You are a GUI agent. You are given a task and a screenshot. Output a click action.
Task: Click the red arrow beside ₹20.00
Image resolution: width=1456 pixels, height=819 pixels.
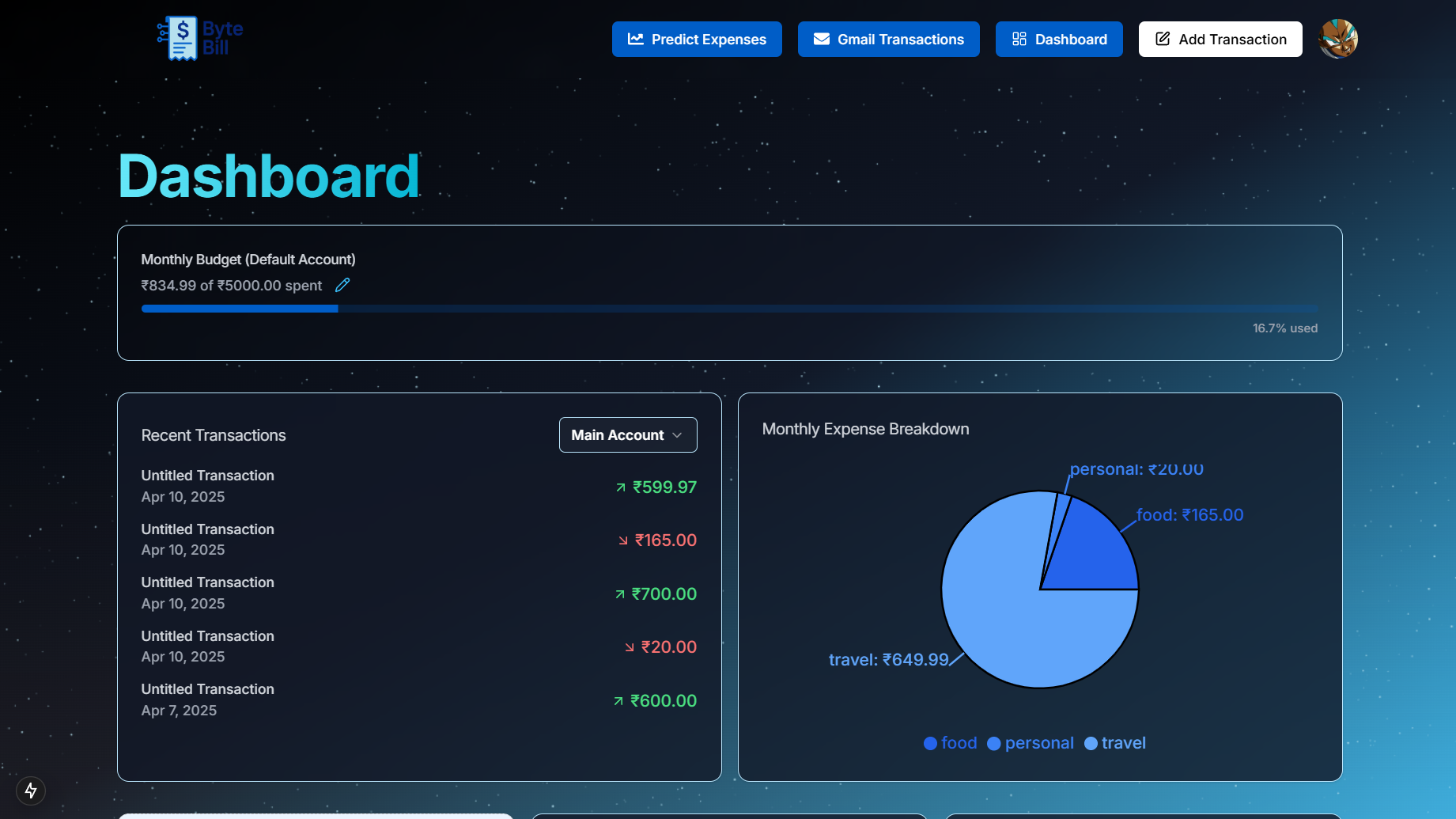[630, 647]
